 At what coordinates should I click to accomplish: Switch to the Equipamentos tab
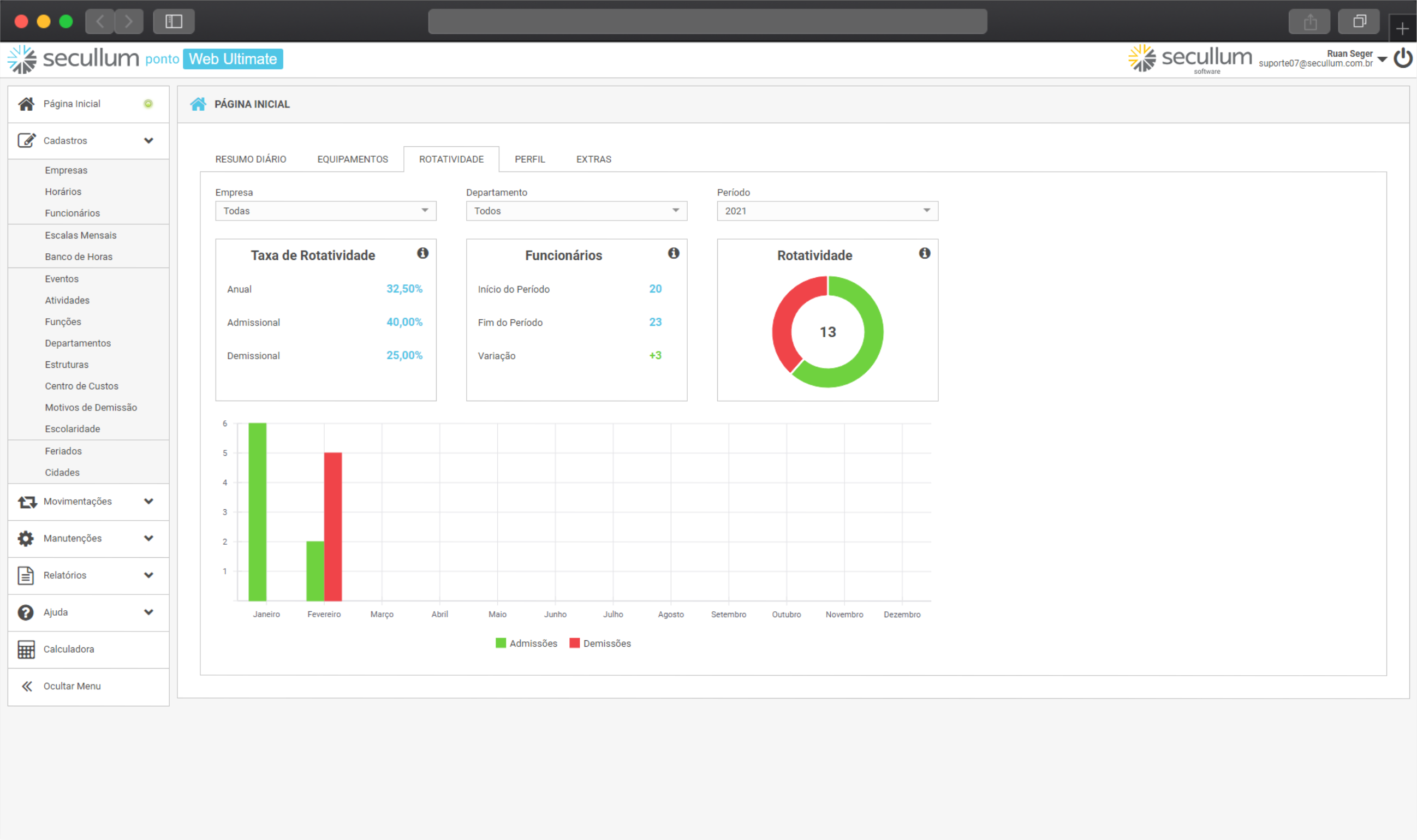pos(352,159)
